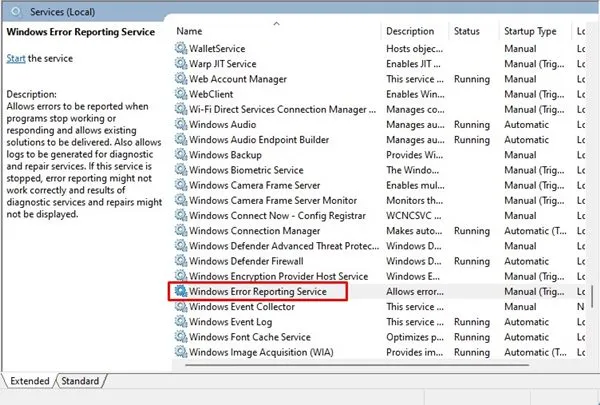This screenshot has height=405, width=600.
Task: Select the Web Account Manager name
Action: pyautogui.click(x=238, y=79)
